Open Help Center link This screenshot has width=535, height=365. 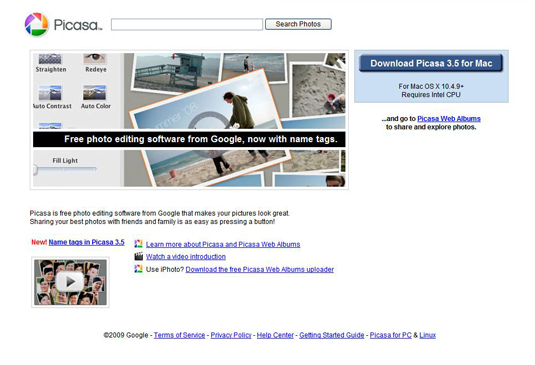coord(275,335)
